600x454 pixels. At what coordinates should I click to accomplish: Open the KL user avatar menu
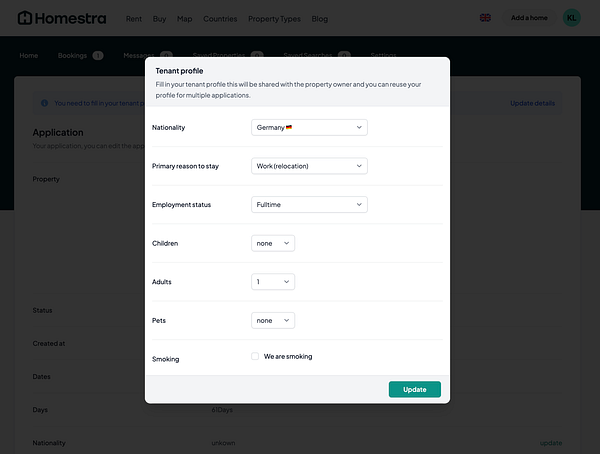[x=571, y=18]
